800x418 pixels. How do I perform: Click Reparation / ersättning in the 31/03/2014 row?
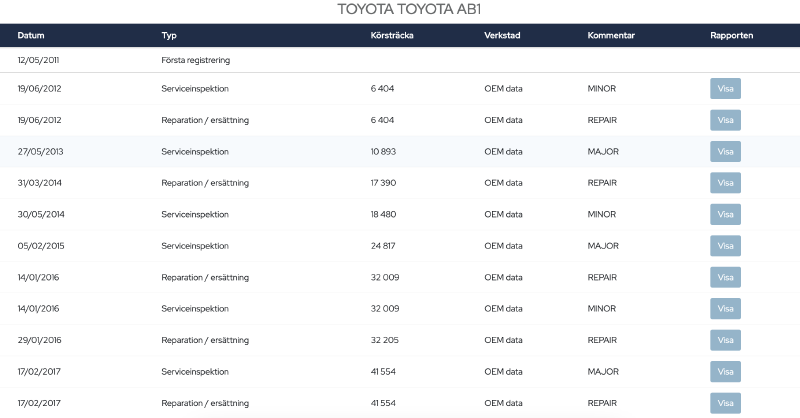click(205, 183)
